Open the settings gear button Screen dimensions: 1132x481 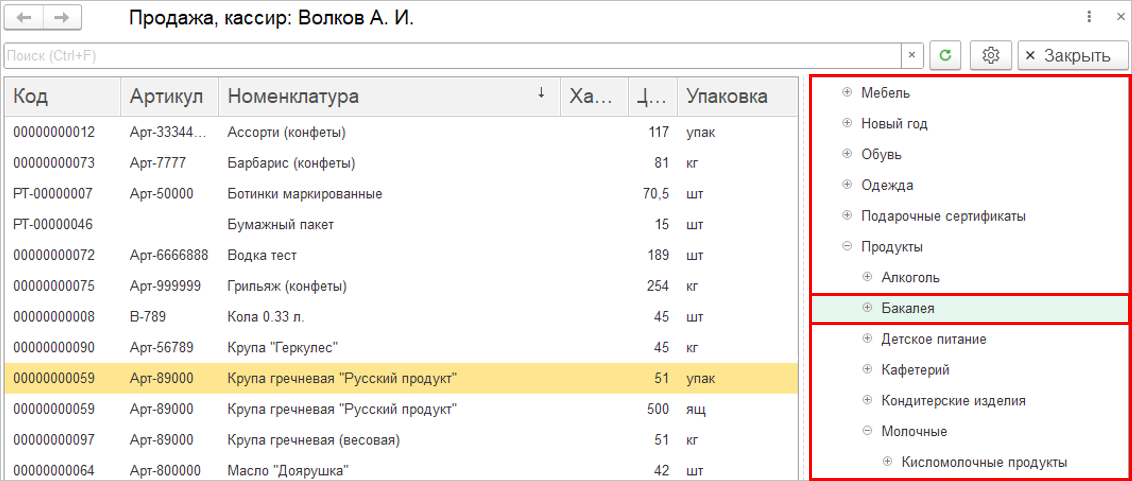991,55
